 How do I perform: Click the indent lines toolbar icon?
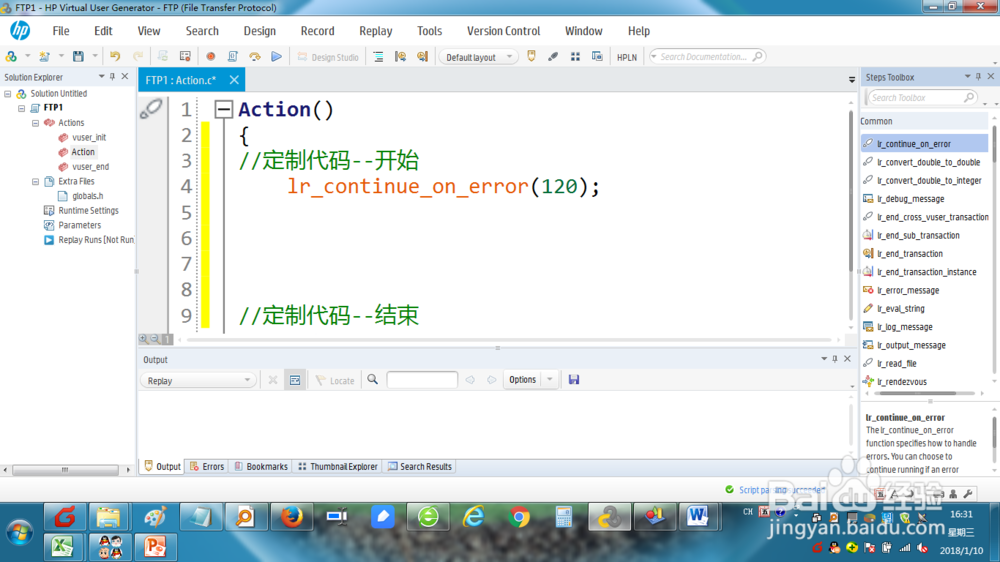click(x=378, y=56)
